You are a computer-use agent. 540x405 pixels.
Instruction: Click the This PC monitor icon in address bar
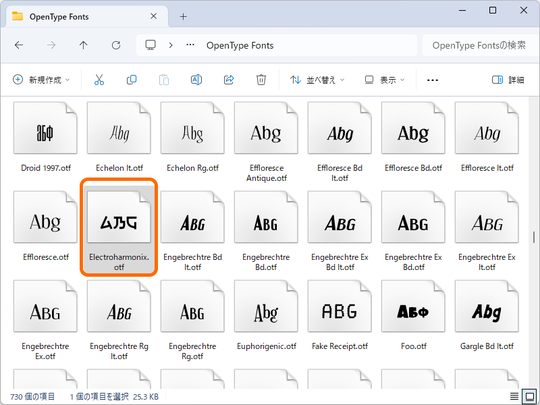click(150, 45)
